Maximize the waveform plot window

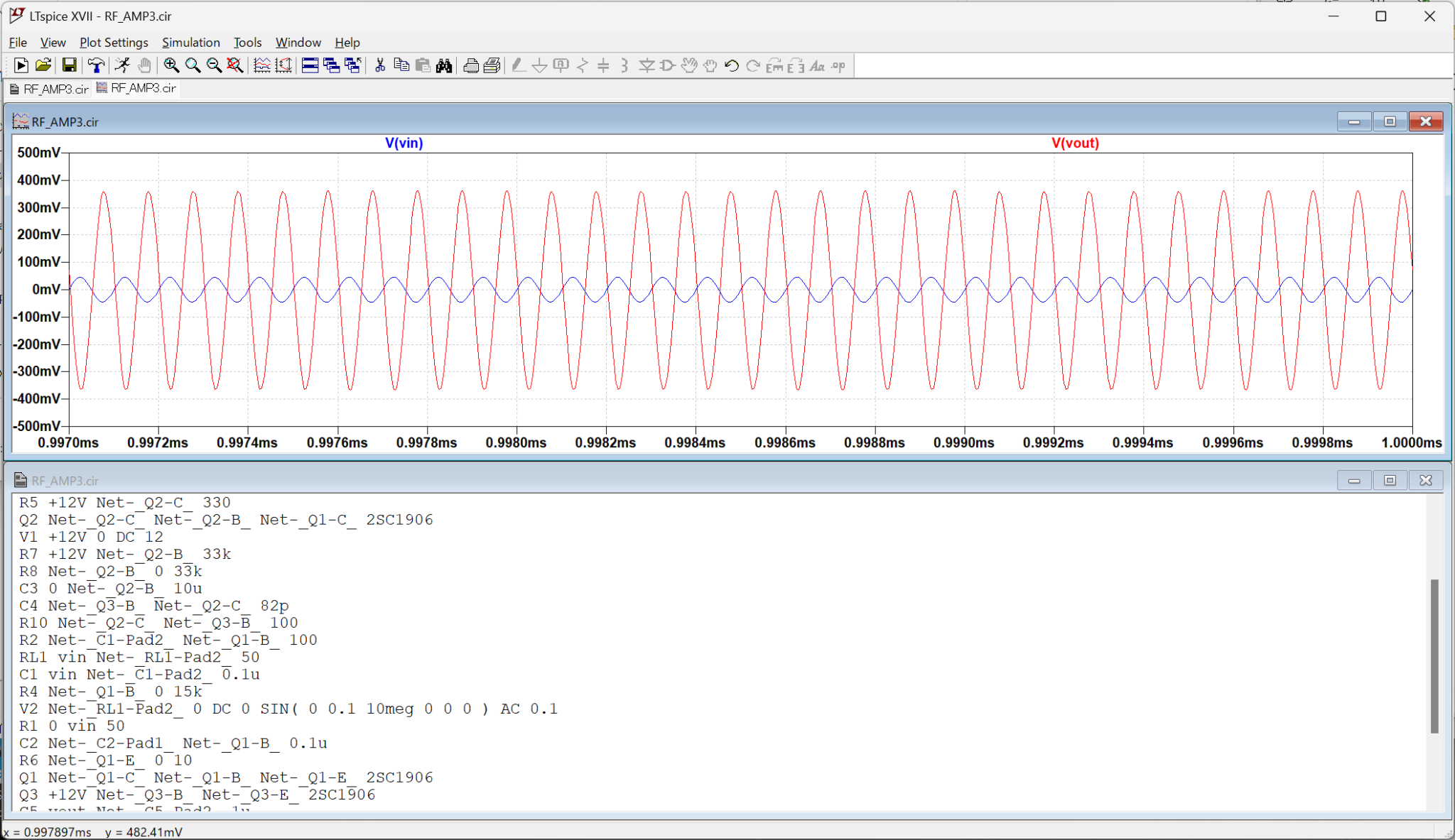point(1390,121)
